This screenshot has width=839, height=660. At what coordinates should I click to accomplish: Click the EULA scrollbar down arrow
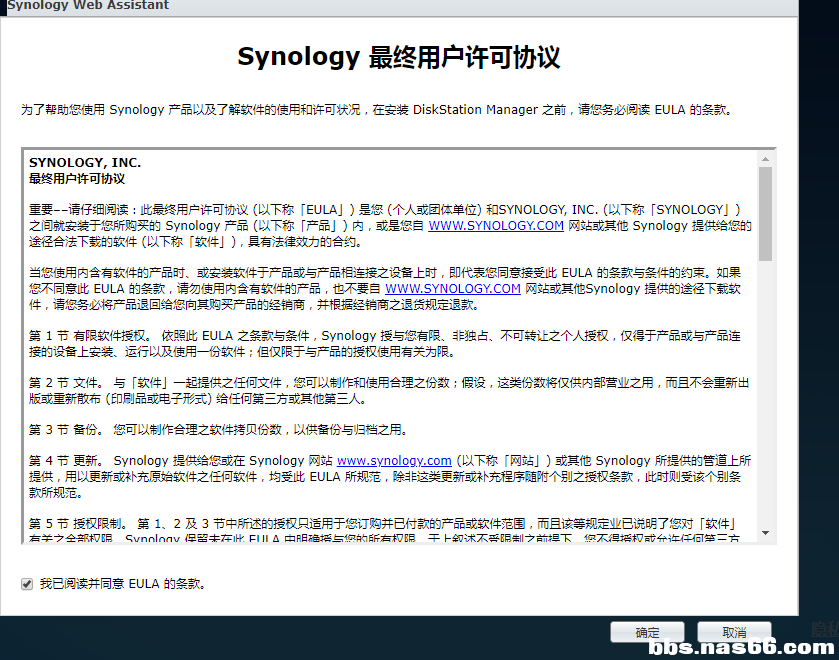[x=765, y=533]
